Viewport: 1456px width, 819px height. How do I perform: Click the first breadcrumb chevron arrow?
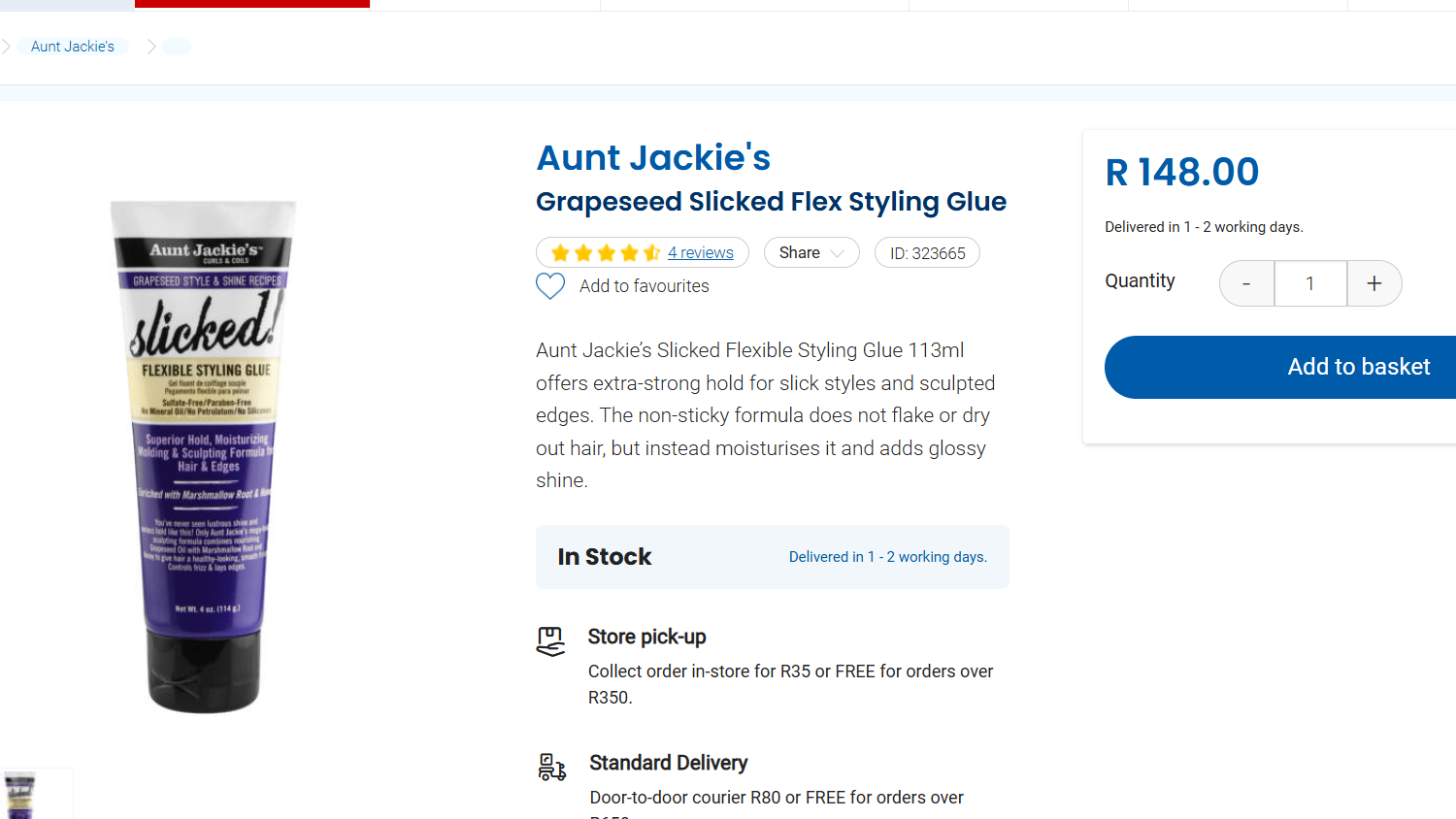(6, 47)
